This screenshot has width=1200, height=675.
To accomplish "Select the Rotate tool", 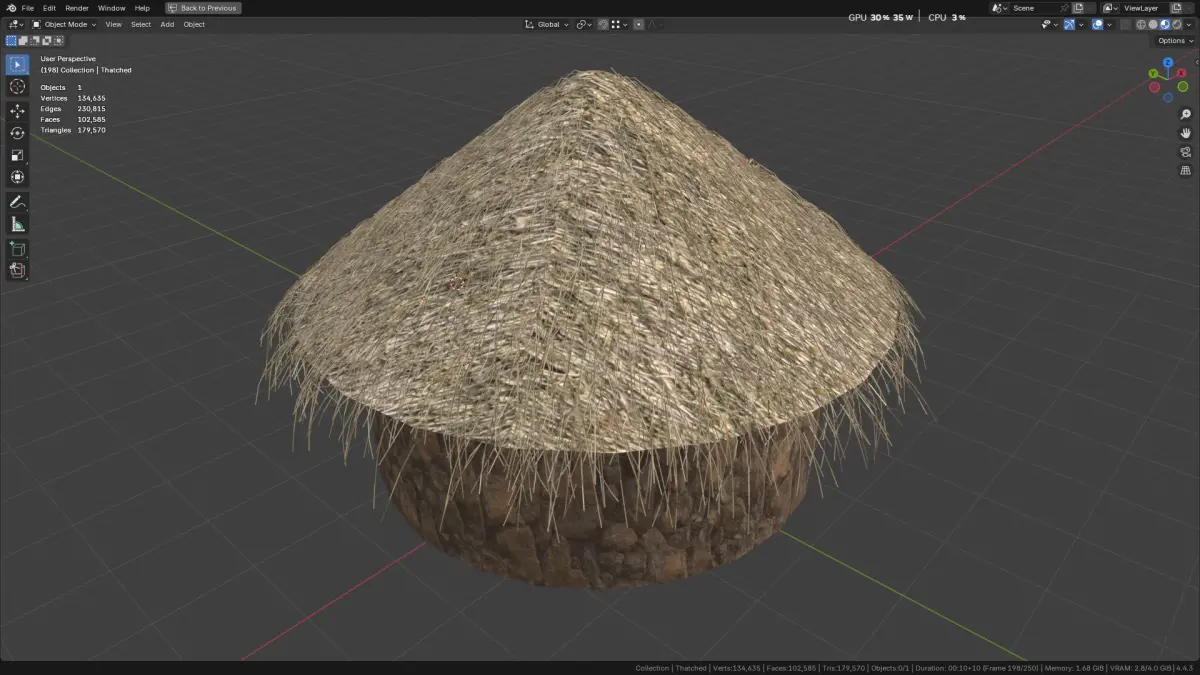I will point(17,133).
